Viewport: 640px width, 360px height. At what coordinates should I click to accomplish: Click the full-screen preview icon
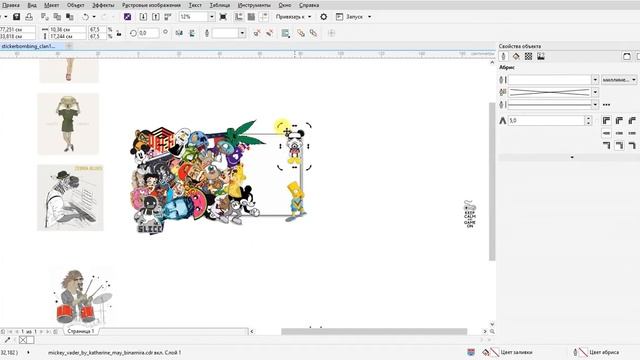[223, 17]
